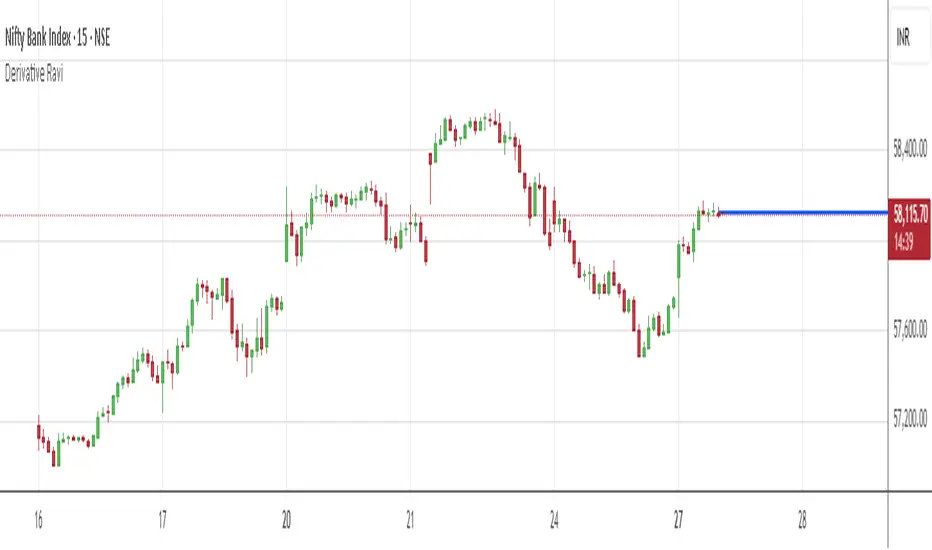Image resolution: width=932 pixels, height=550 pixels.
Task: Click the lowest red candle on the 16th
Action: click(x=52, y=456)
